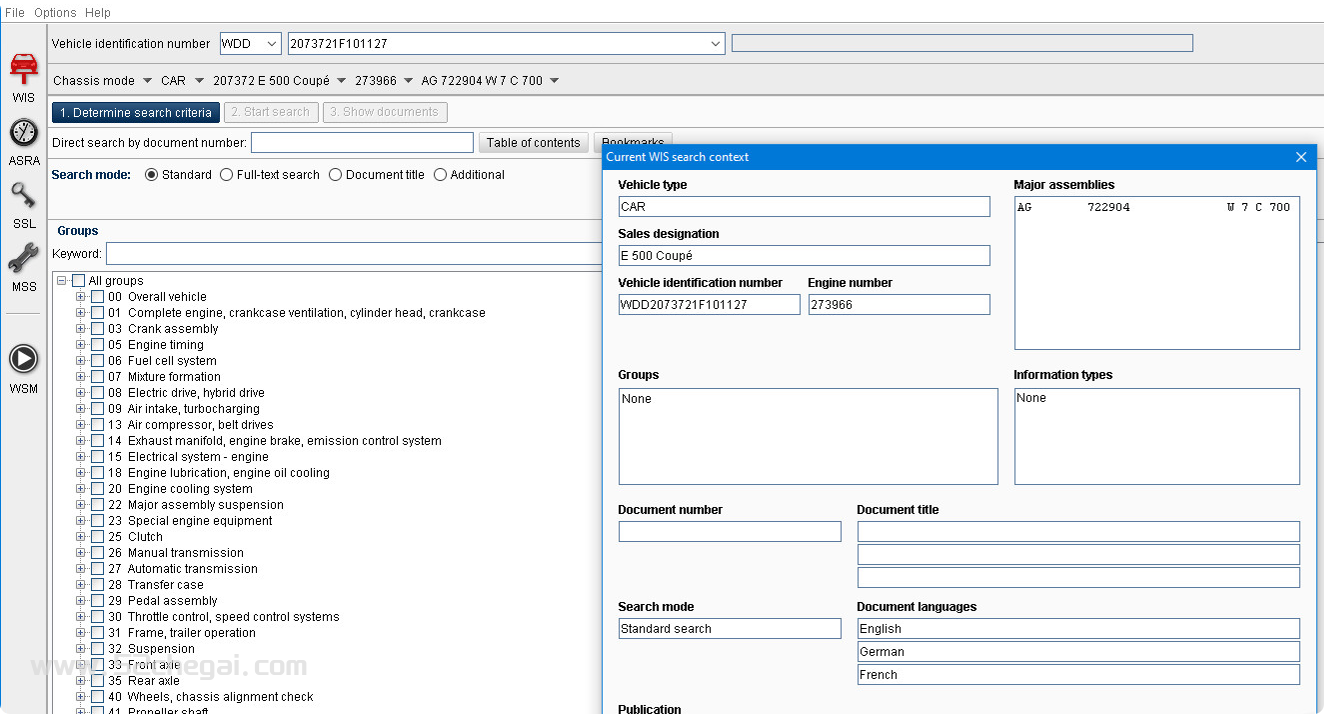Open the WIS module car icon
The width and height of the screenshot is (1324, 714).
24,70
